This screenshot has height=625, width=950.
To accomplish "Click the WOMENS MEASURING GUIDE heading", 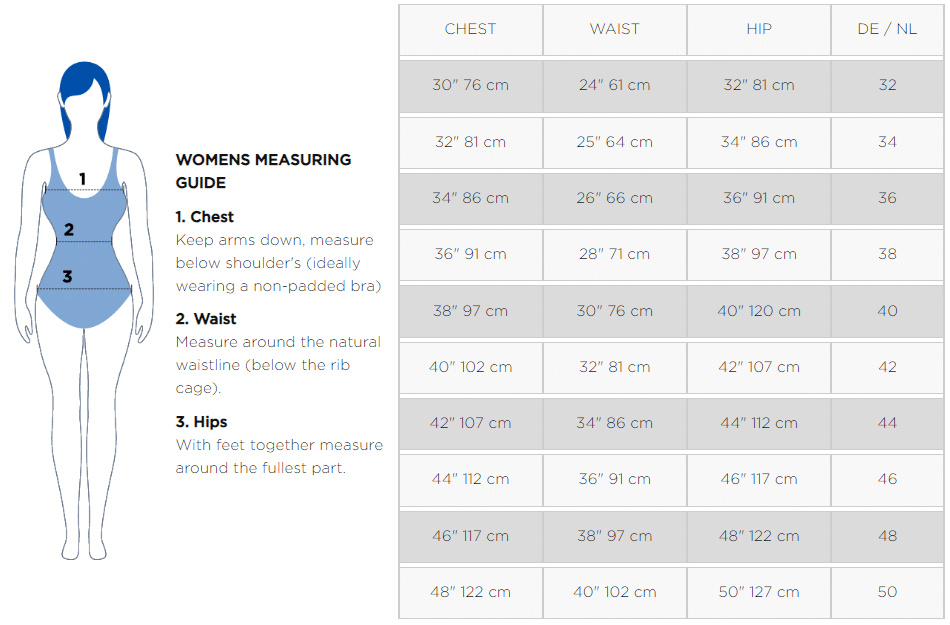I will point(263,171).
